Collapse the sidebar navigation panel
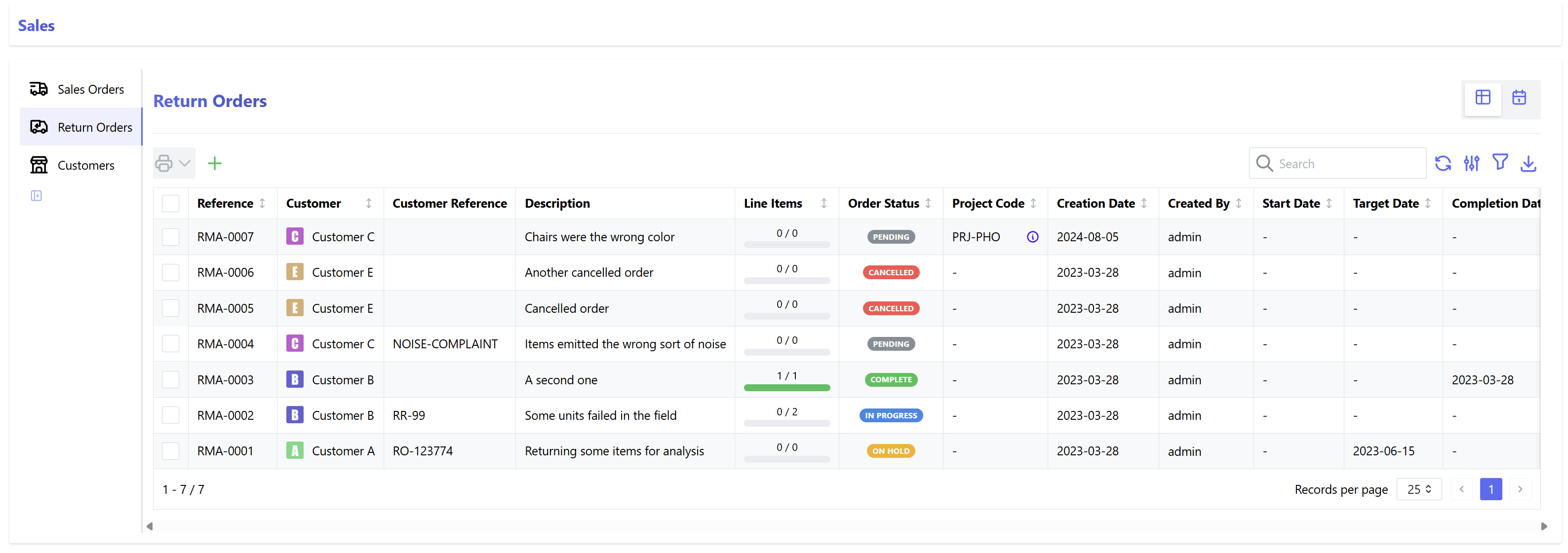The width and height of the screenshot is (1568, 553). coord(37,196)
